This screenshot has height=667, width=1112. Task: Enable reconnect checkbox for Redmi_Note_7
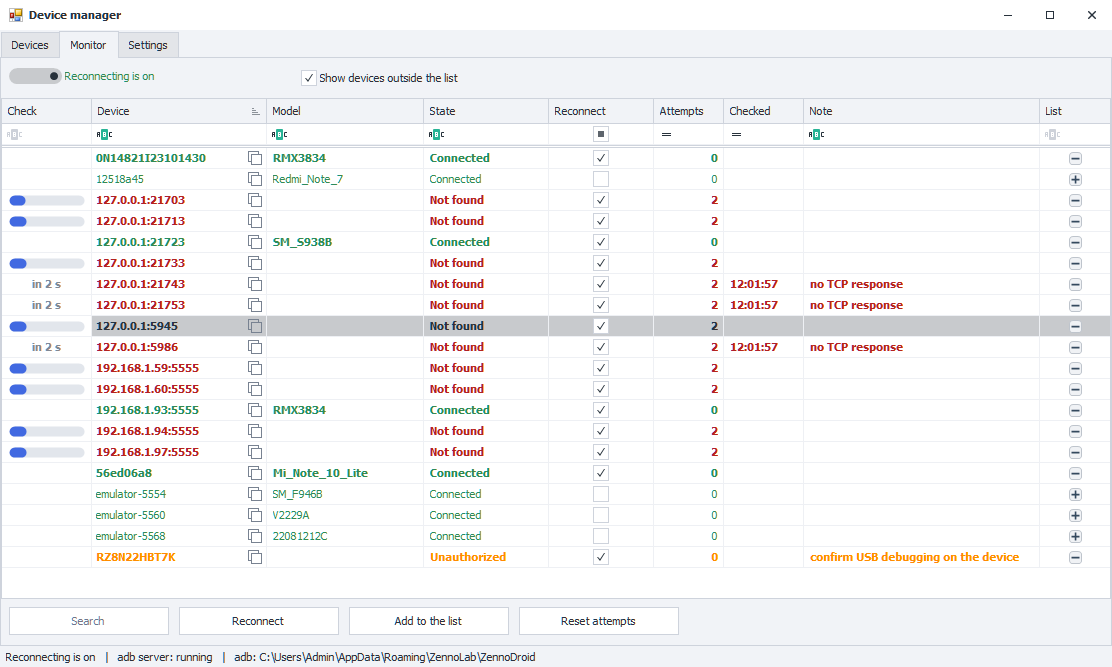click(601, 179)
